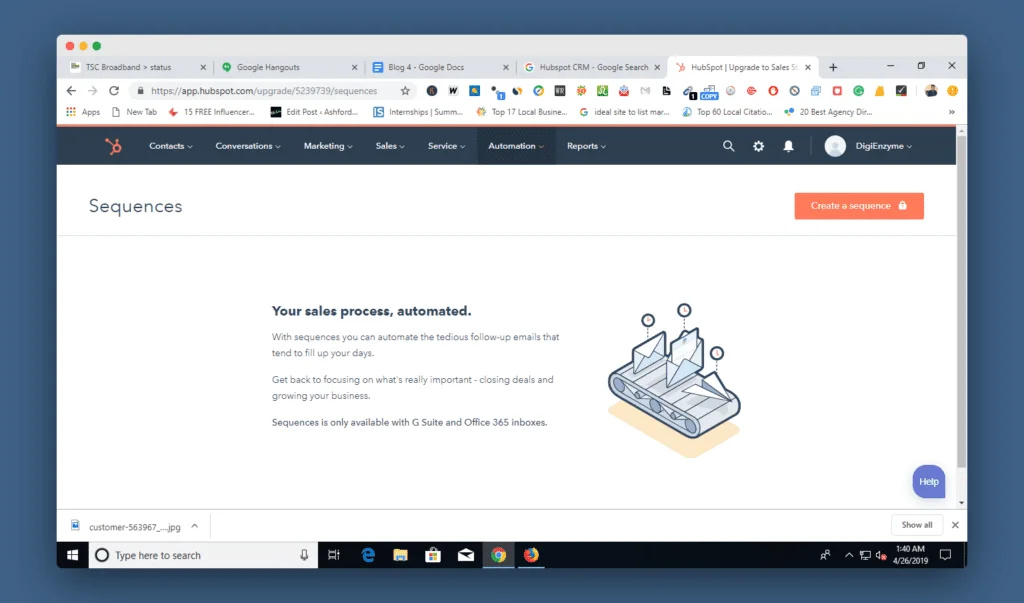Open the Sales dropdown menu
This screenshot has width=1024, height=603.
tap(390, 146)
